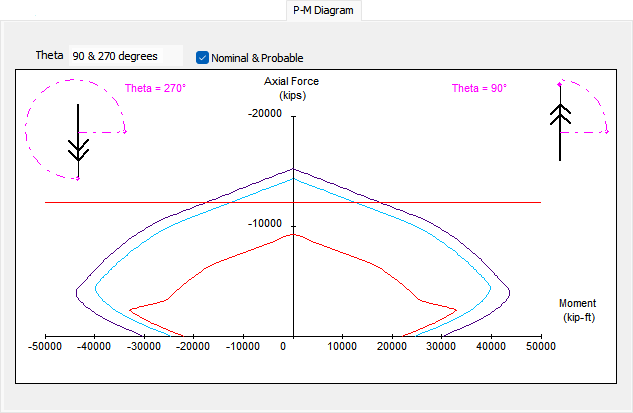Open the Theta angle dropdown

point(125,56)
